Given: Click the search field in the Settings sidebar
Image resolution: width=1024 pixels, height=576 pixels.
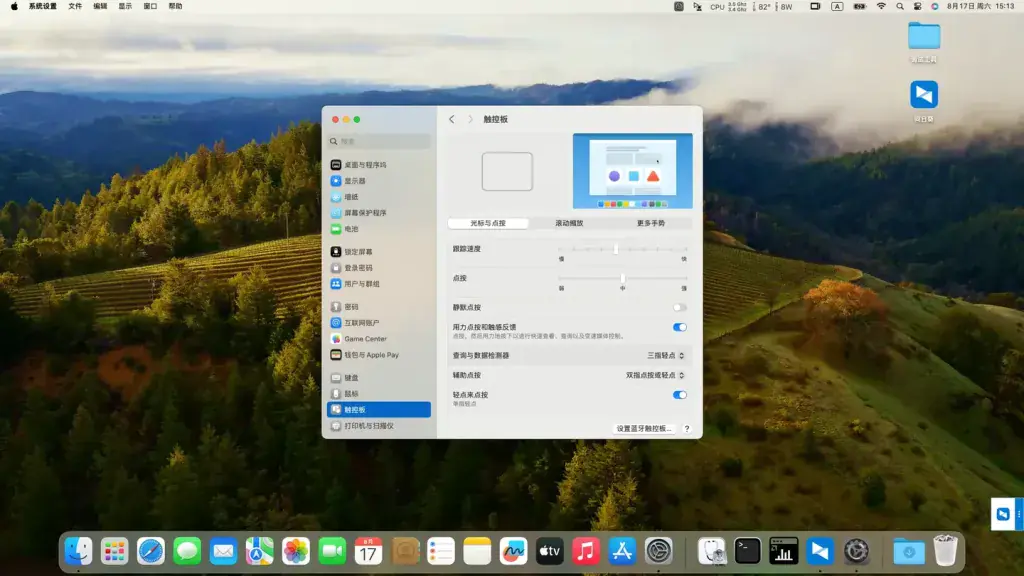Looking at the screenshot, I should tap(379, 141).
